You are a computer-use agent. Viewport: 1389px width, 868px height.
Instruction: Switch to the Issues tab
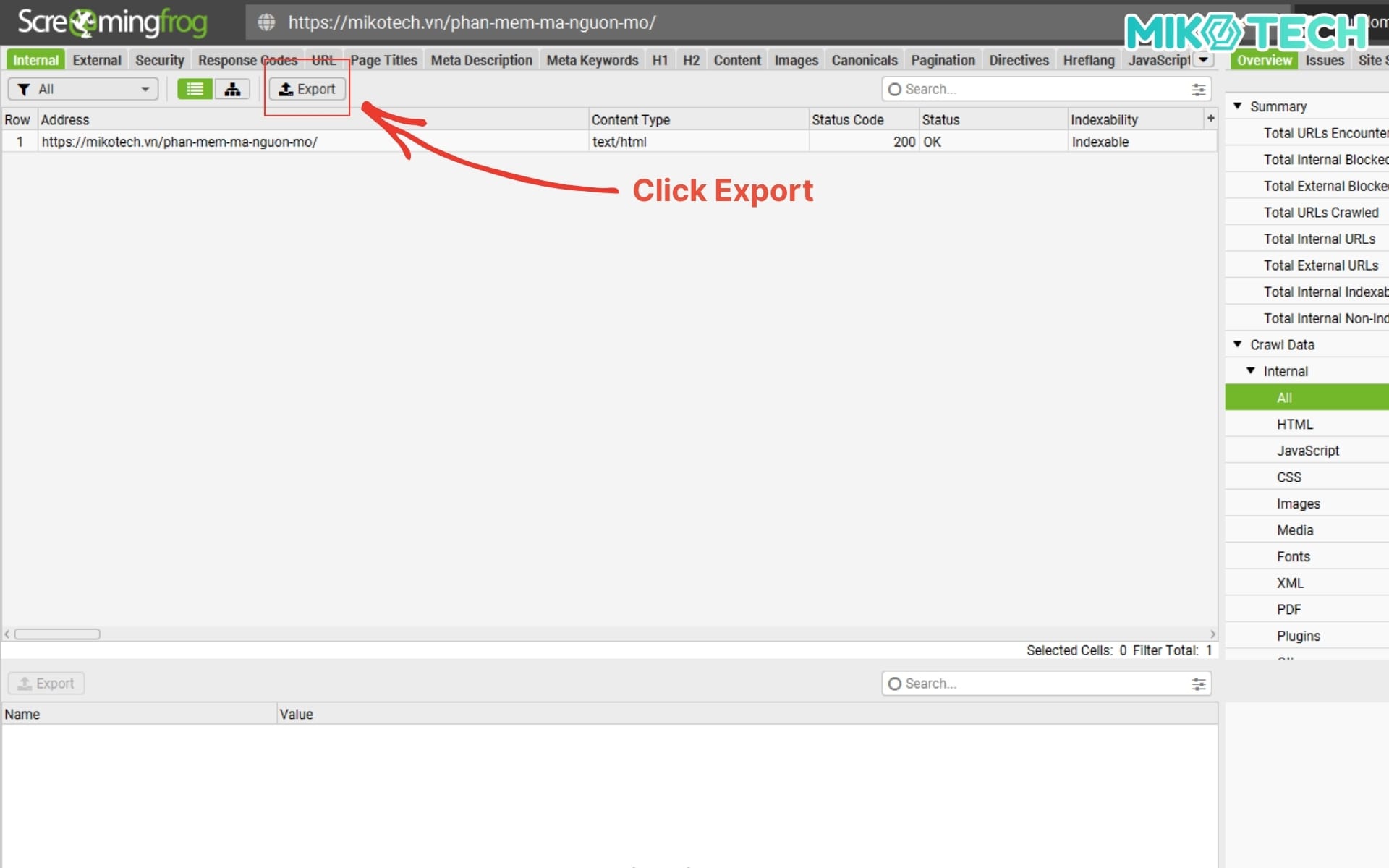point(1325,60)
